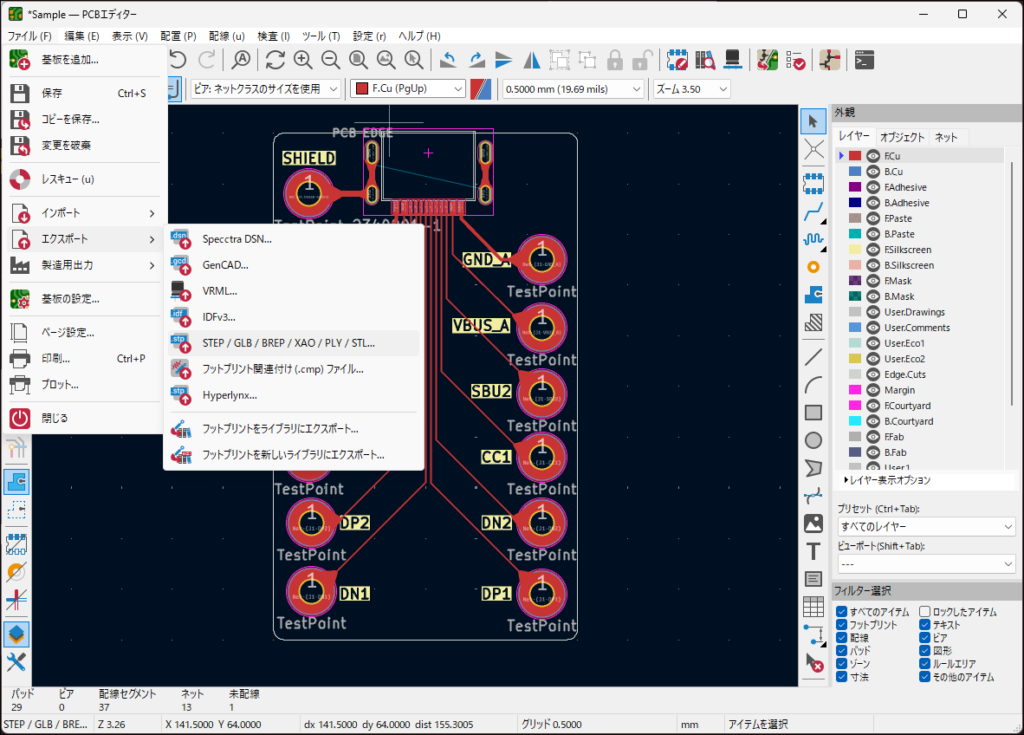This screenshot has width=1024, height=735.
Task: Uncheck the フットプリント filter checkbox
Action: [842, 625]
